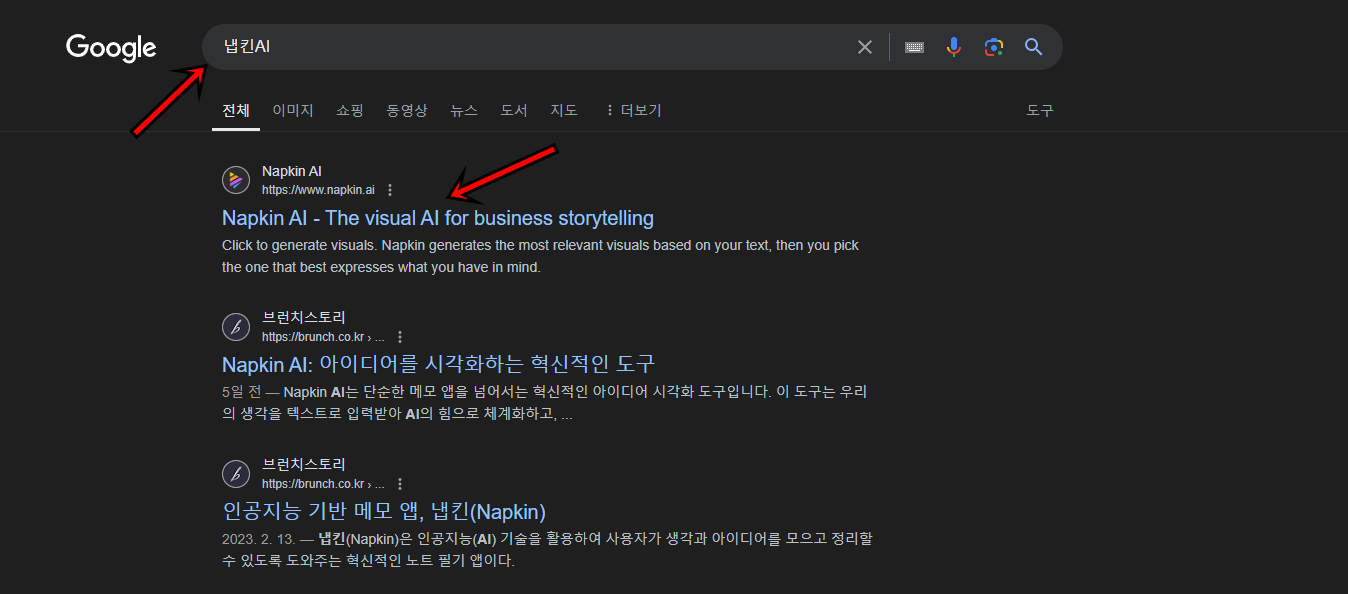Click the snippet dated 2023. 2. 13.

[x=547, y=550]
